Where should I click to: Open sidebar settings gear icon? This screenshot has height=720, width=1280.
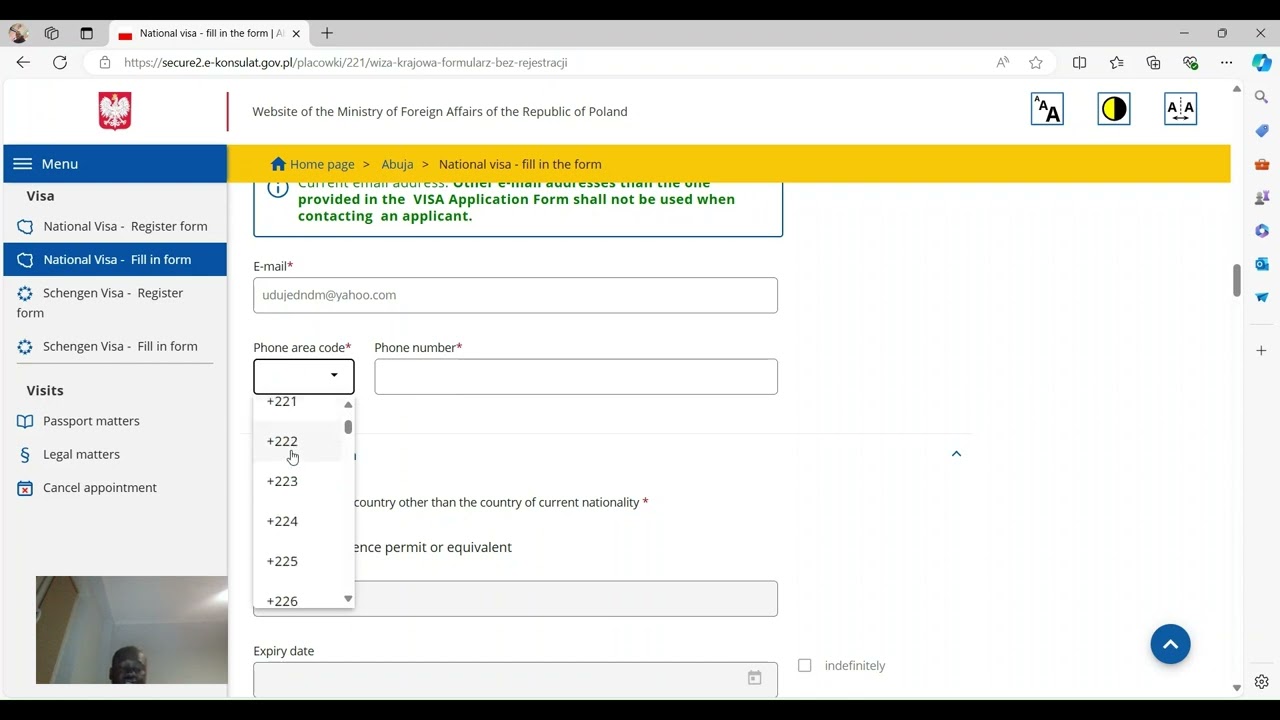(1262, 682)
